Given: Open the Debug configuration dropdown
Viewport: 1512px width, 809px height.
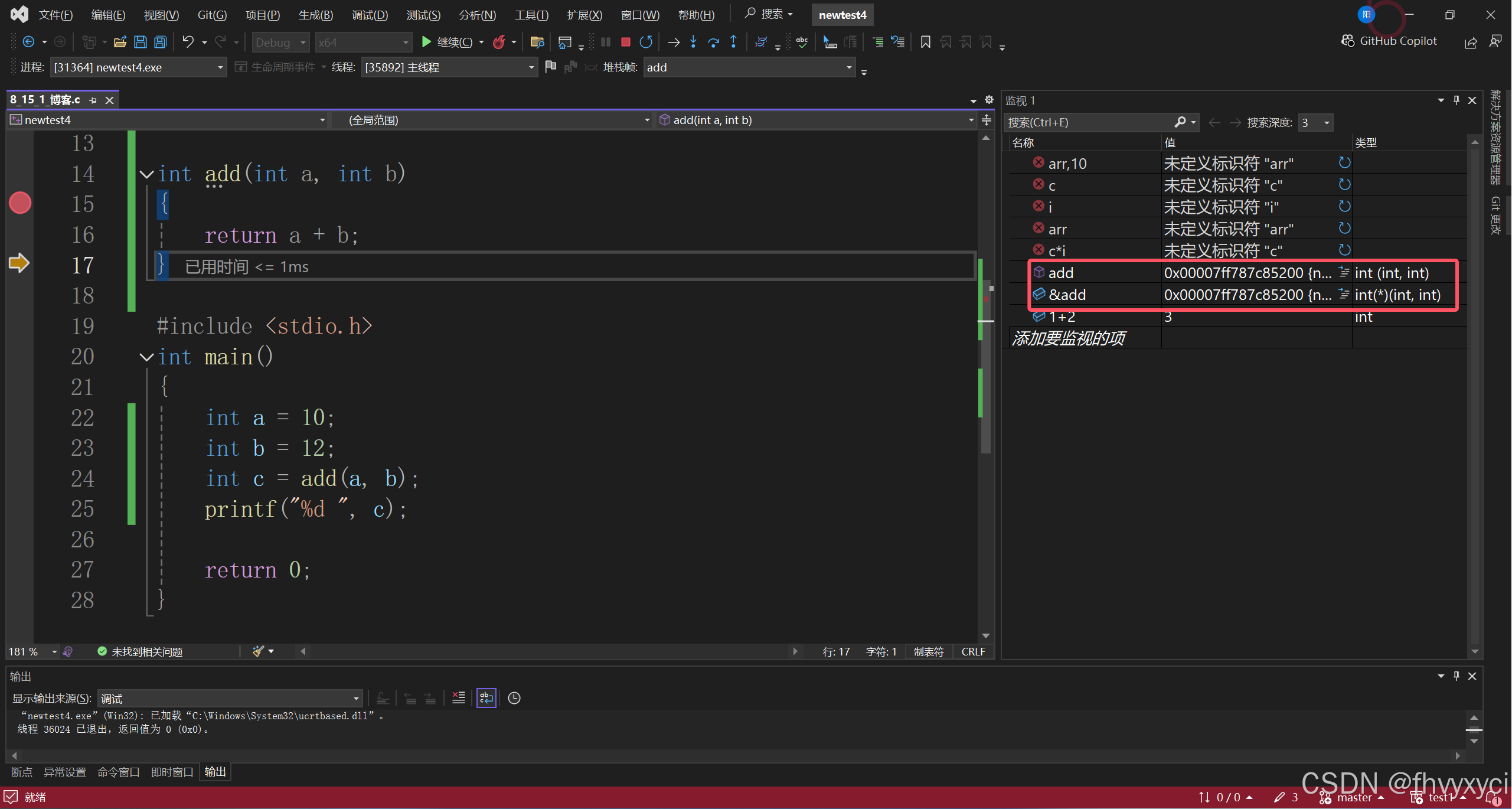Looking at the screenshot, I should coord(280,43).
